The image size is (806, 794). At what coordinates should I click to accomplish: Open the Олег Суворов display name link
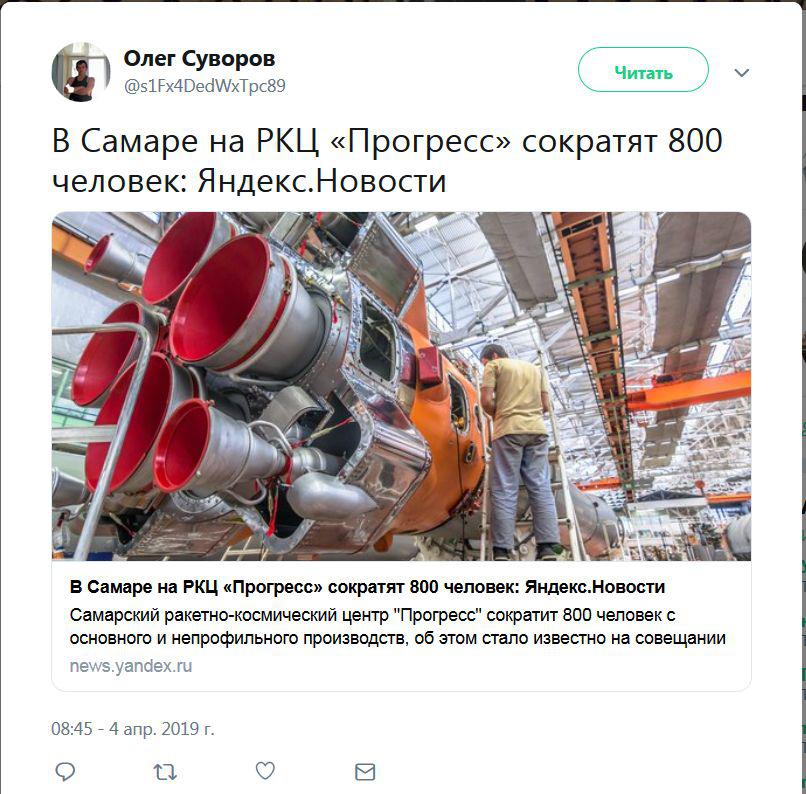199,59
